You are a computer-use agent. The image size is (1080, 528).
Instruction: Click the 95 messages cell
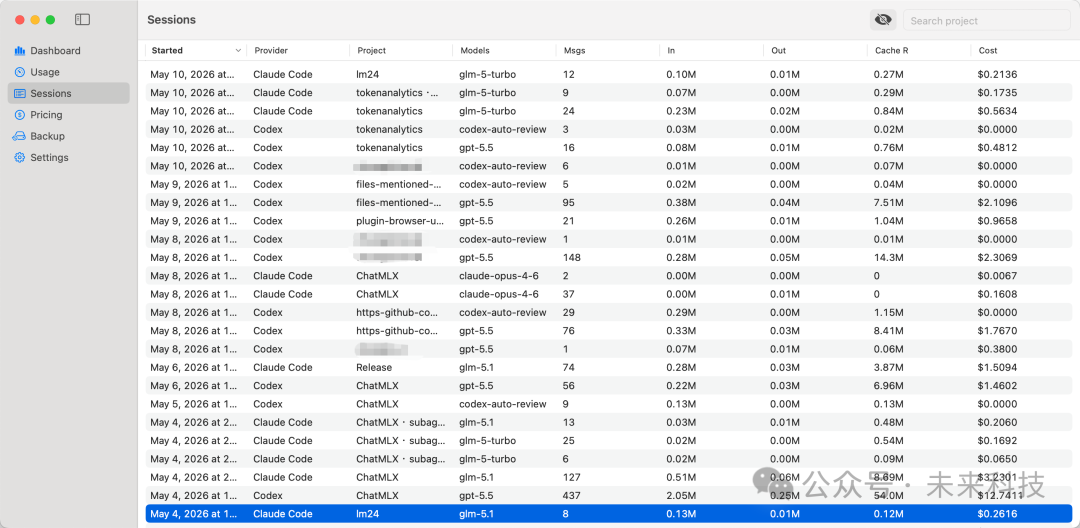coord(569,202)
